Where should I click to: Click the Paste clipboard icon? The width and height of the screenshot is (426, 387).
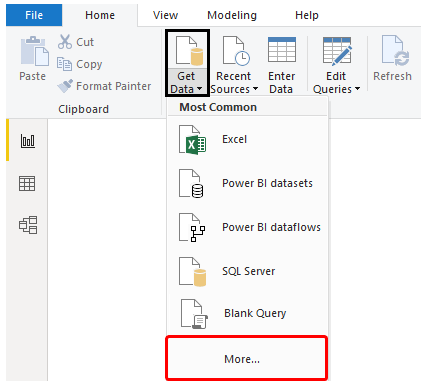pyautogui.click(x=34, y=51)
